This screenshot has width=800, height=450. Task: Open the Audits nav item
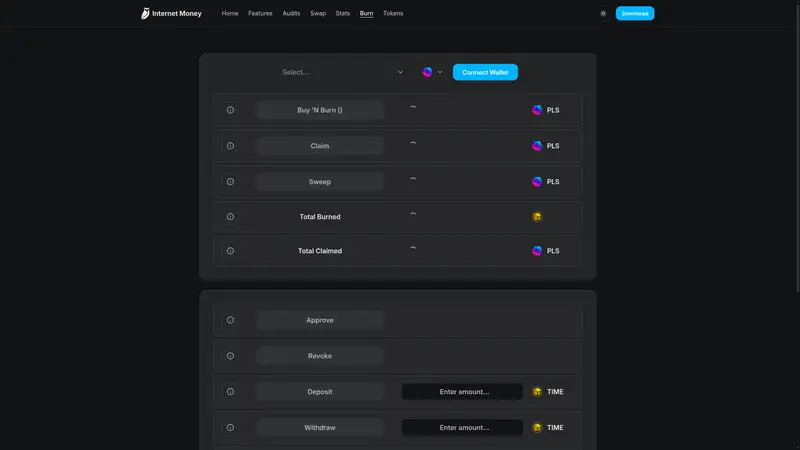(291, 13)
